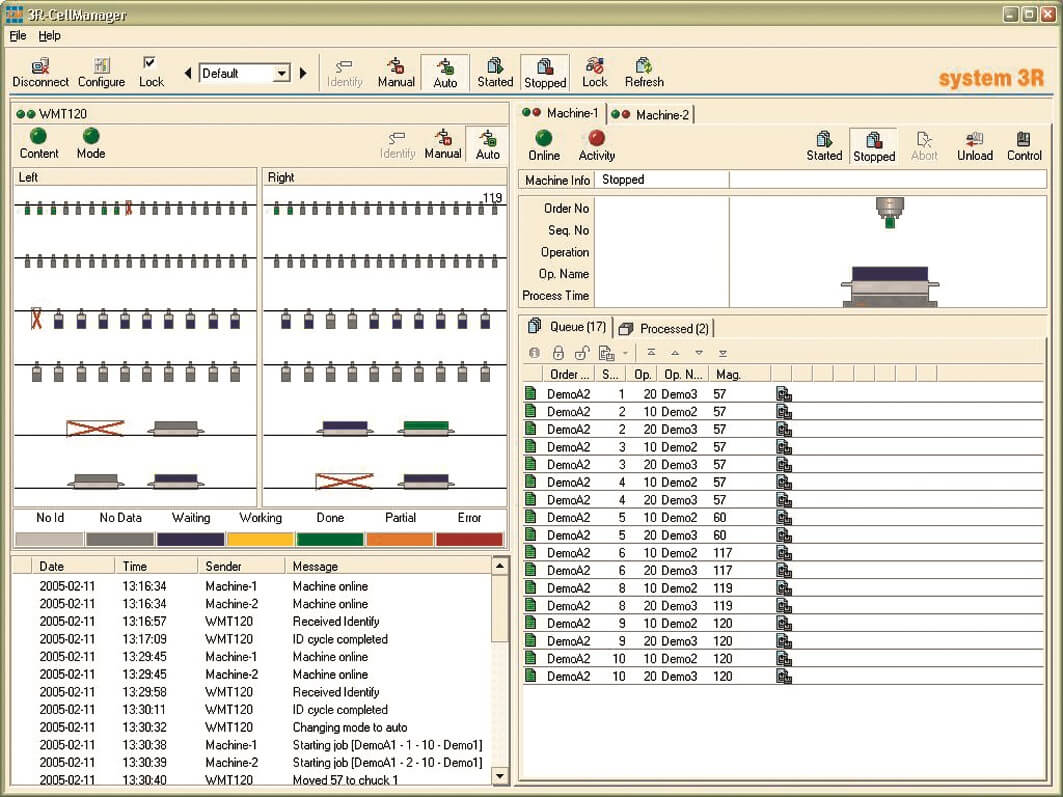1063x797 pixels.
Task: Click the main toolbar Manual mode icon
Action: coord(396,73)
